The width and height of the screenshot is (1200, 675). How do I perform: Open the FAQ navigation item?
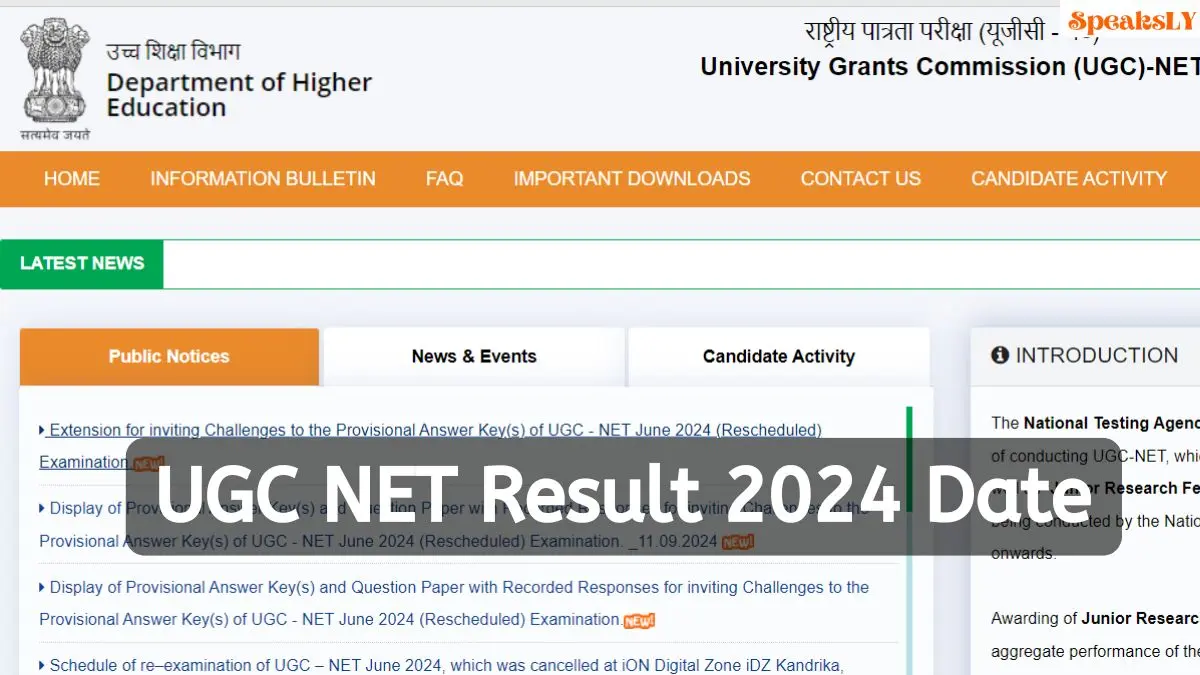click(444, 179)
